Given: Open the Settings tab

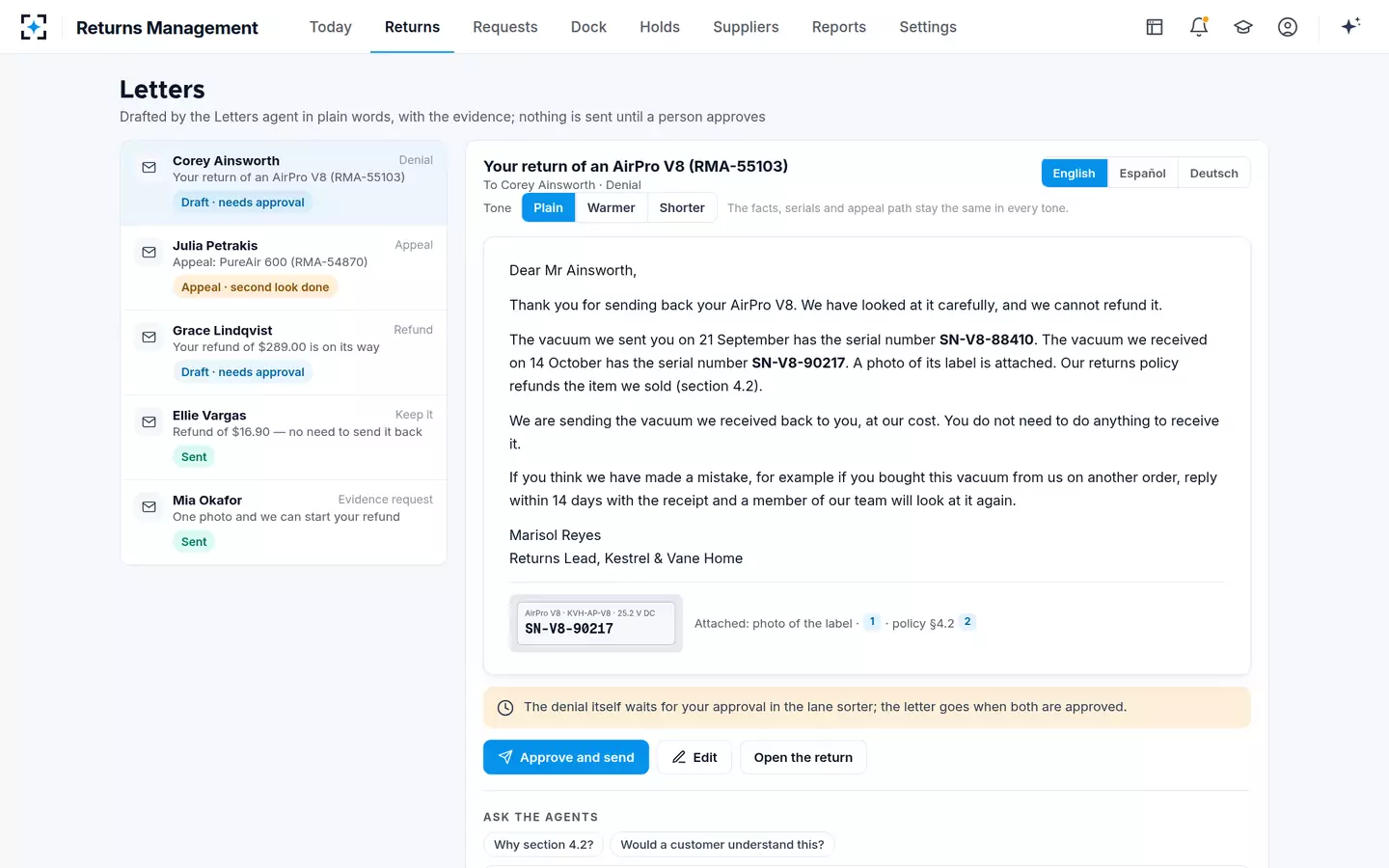Looking at the screenshot, I should click(928, 27).
